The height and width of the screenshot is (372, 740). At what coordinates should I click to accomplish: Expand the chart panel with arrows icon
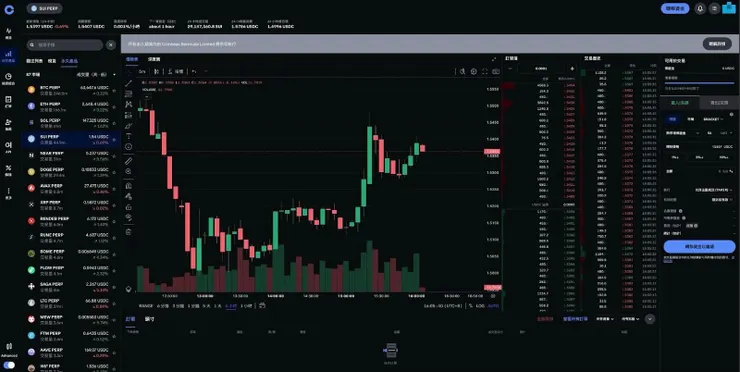point(494,59)
